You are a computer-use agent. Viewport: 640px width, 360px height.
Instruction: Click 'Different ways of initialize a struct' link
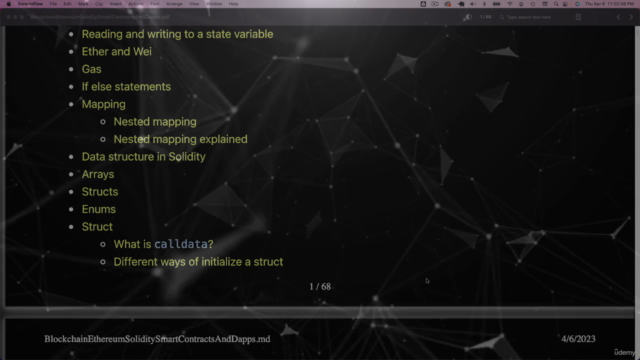pyautogui.click(x=198, y=262)
